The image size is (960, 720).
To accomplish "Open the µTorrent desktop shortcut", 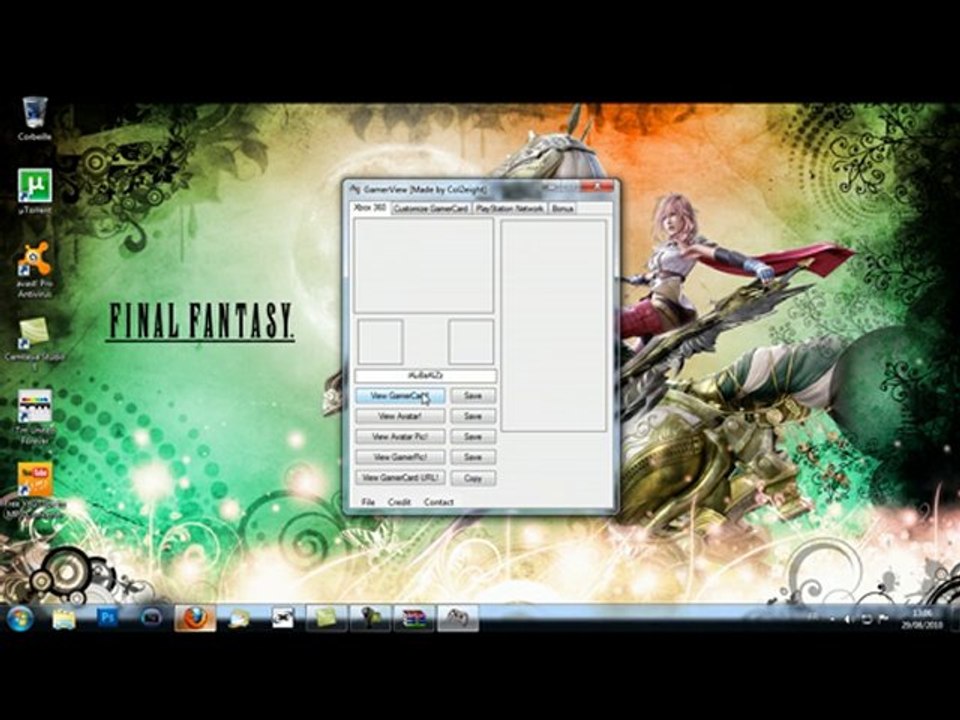I will (x=35, y=192).
